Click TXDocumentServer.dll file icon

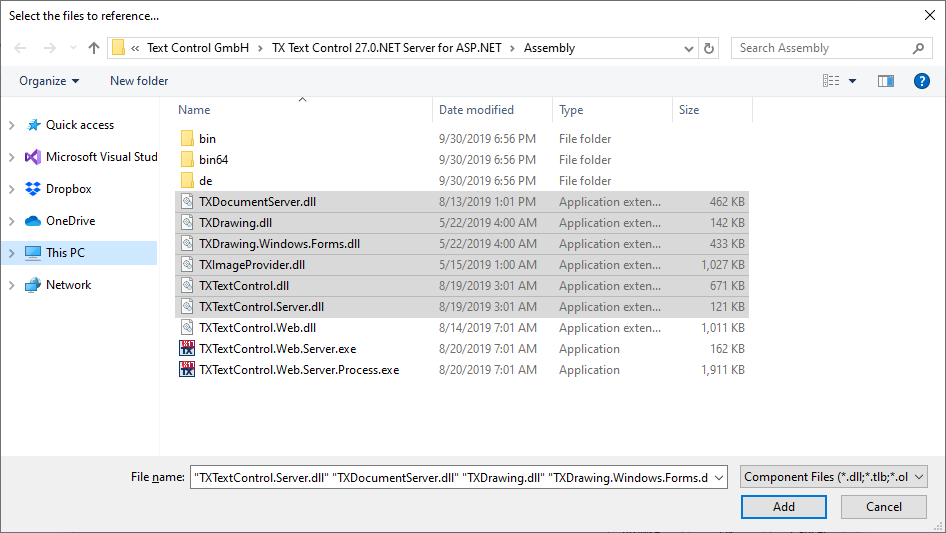188,202
